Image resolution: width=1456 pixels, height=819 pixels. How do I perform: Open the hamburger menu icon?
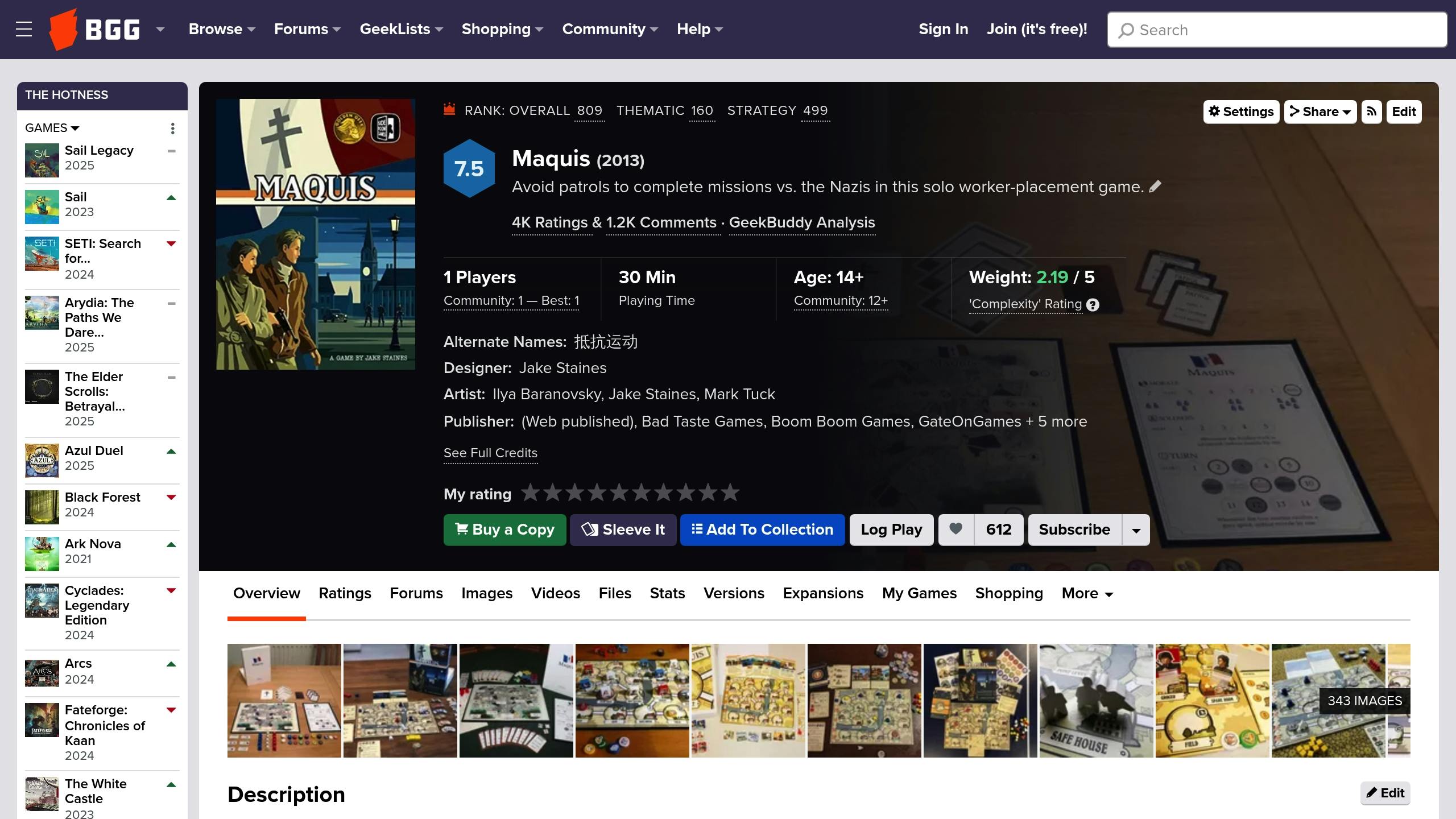tap(24, 29)
